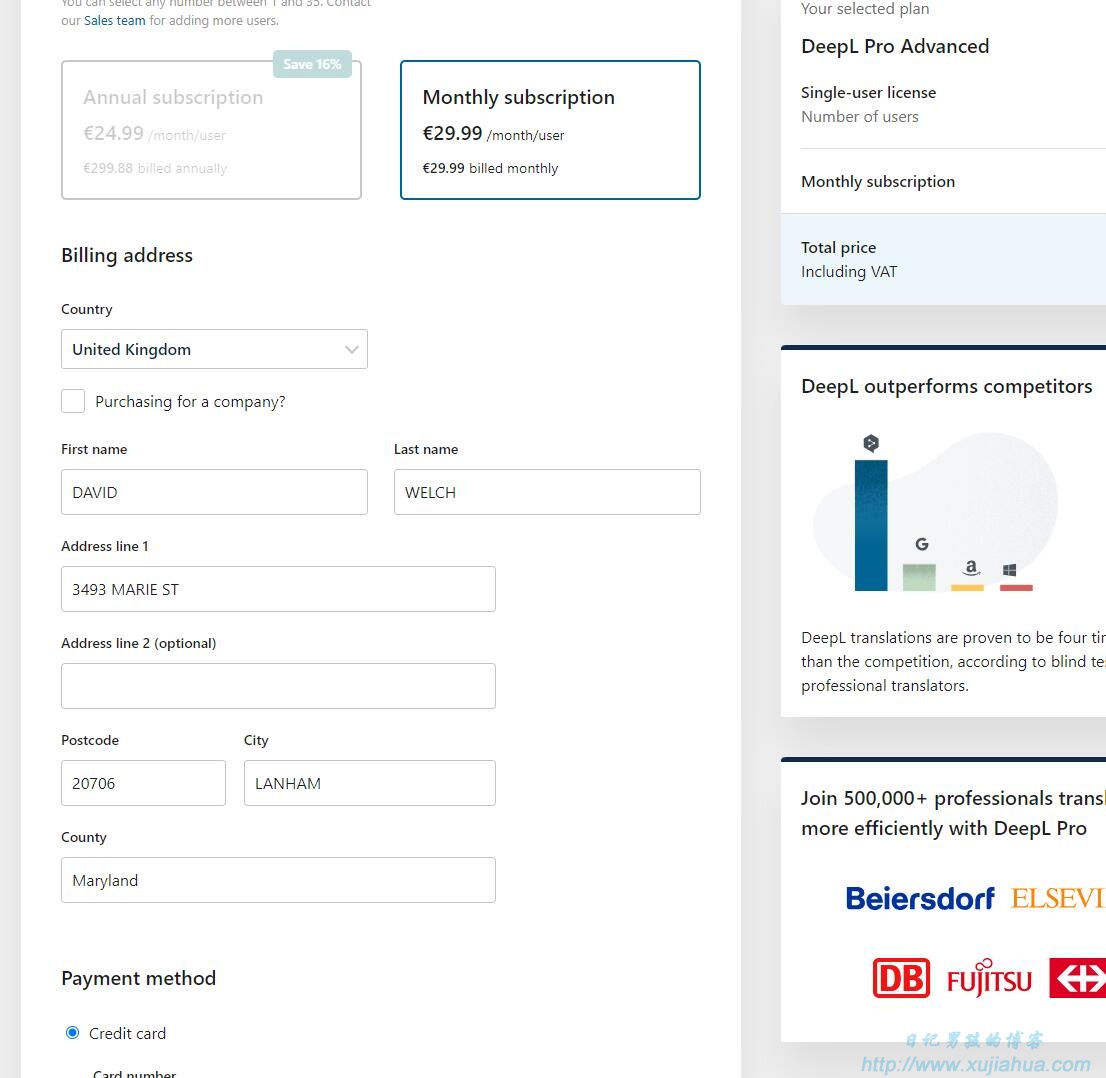Image resolution: width=1106 pixels, height=1078 pixels.
Task: Click the Elsevier logo
Action: pyautogui.click(x=1058, y=898)
